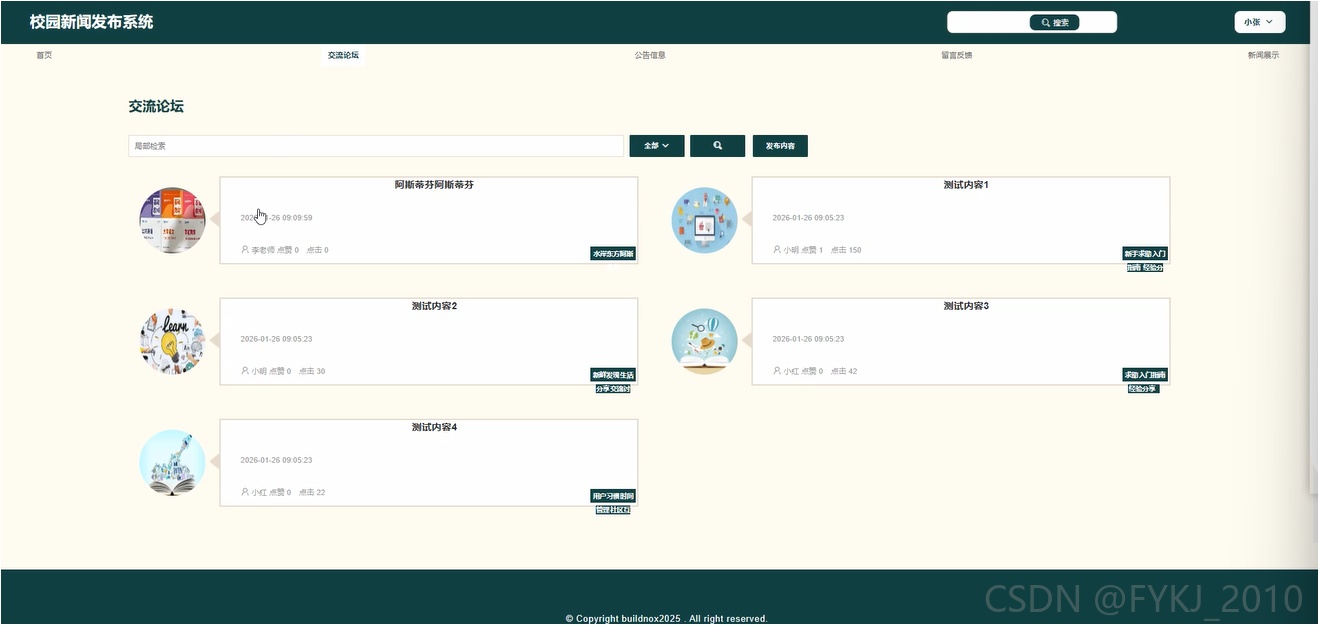
Task: Expand the 全部 category dropdown
Action: pos(657,146)
